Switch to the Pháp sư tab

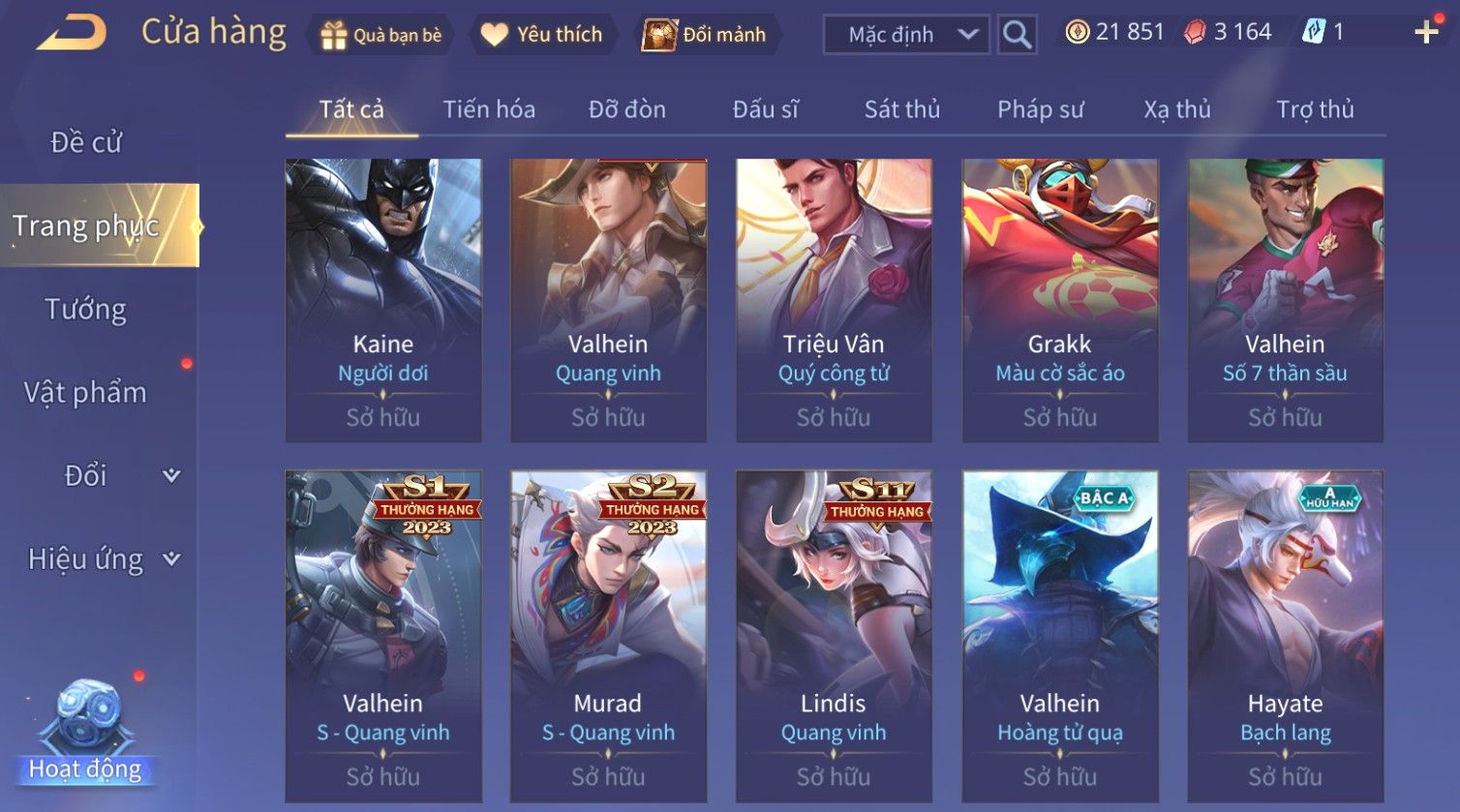point(1041,109)
